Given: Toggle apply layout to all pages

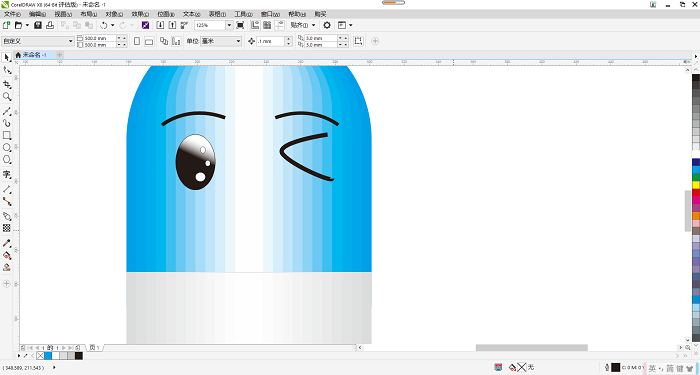Looking at the screenshot, I should pyautogui.click(x=164, y=41).
